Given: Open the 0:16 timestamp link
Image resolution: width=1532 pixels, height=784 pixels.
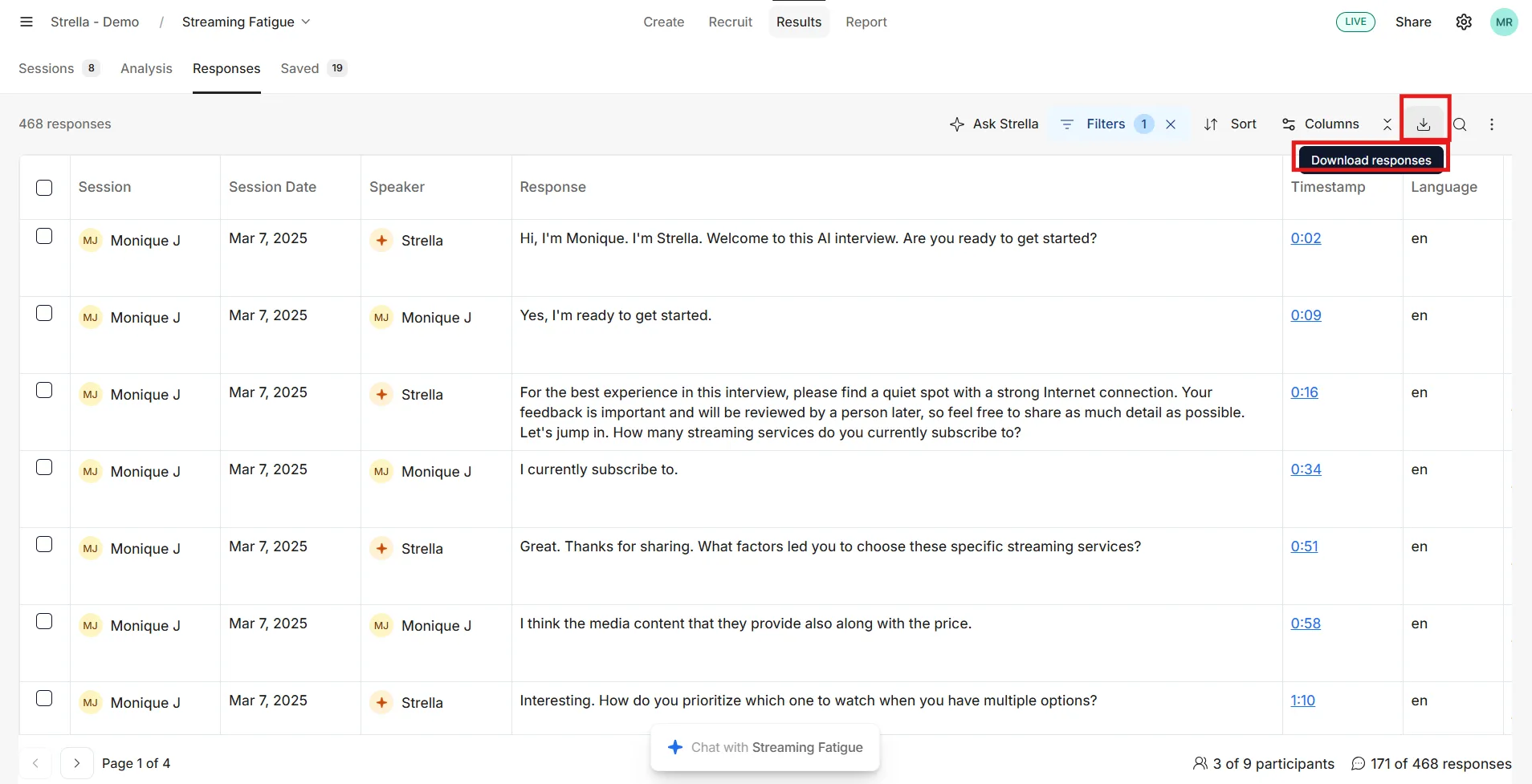Looking at the screenshot, I should [1304, 392].
